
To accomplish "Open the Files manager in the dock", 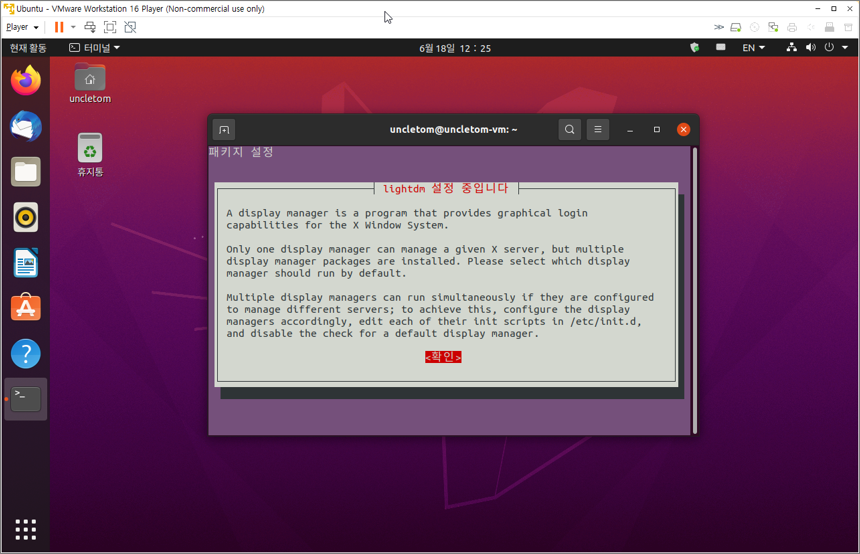I will pyautogui.click(x=25, y=172).
